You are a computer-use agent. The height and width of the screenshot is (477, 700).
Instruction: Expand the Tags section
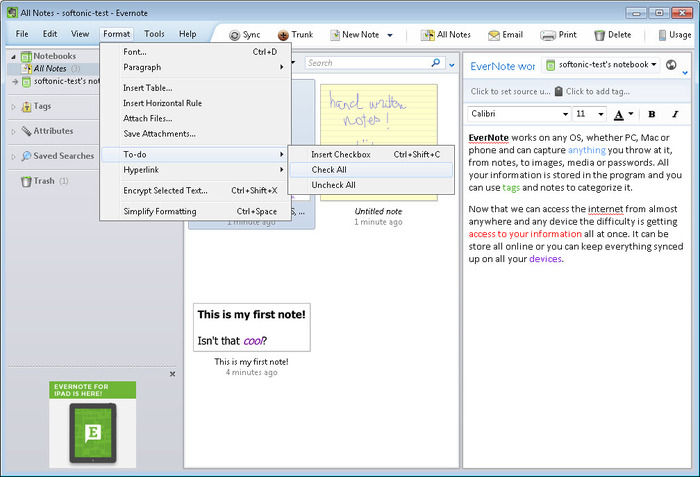(x=13, y=107)
